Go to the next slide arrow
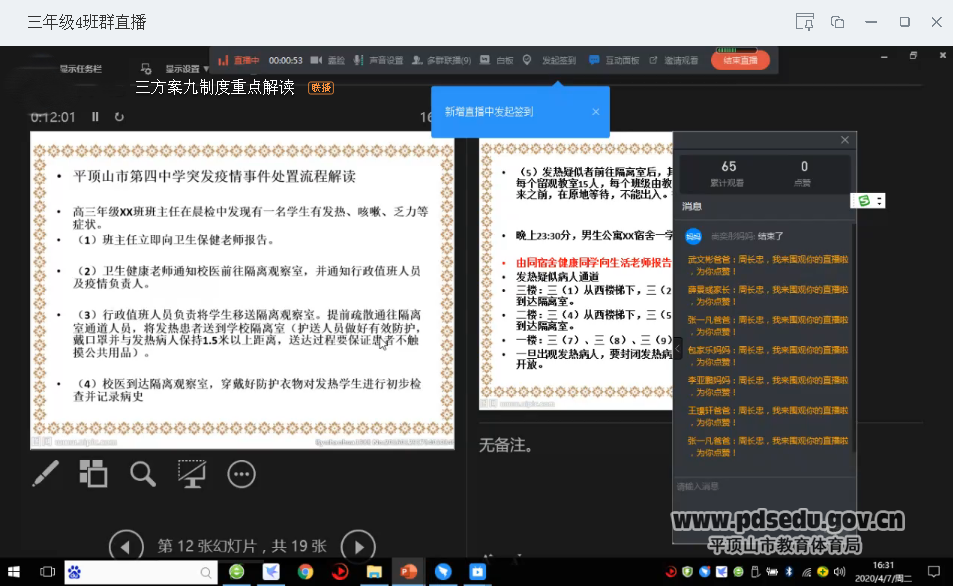The height and width of the screenshot is (586, 953). click(x=357, y=546)
